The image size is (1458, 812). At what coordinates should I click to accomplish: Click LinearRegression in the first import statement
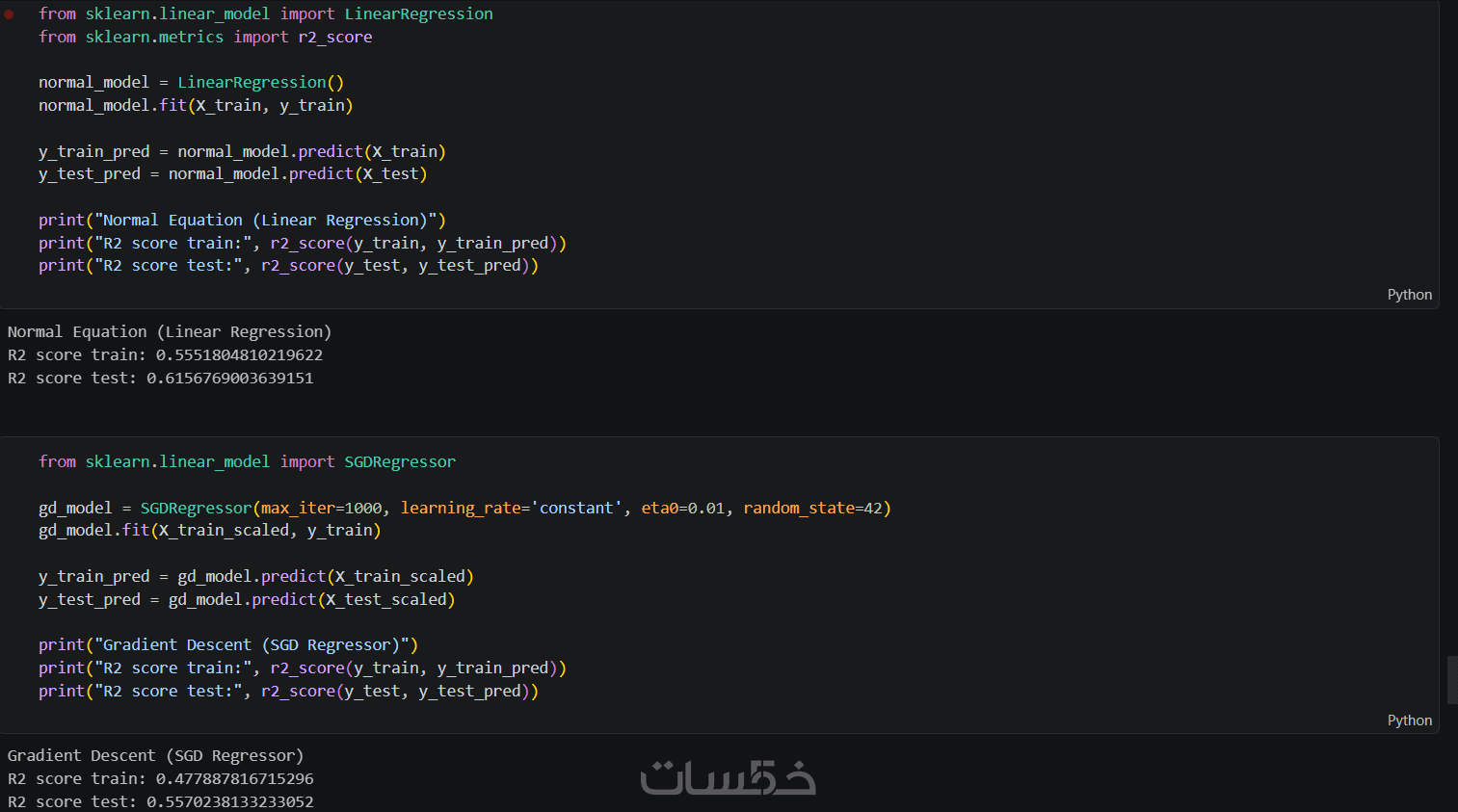coord(418,14)
